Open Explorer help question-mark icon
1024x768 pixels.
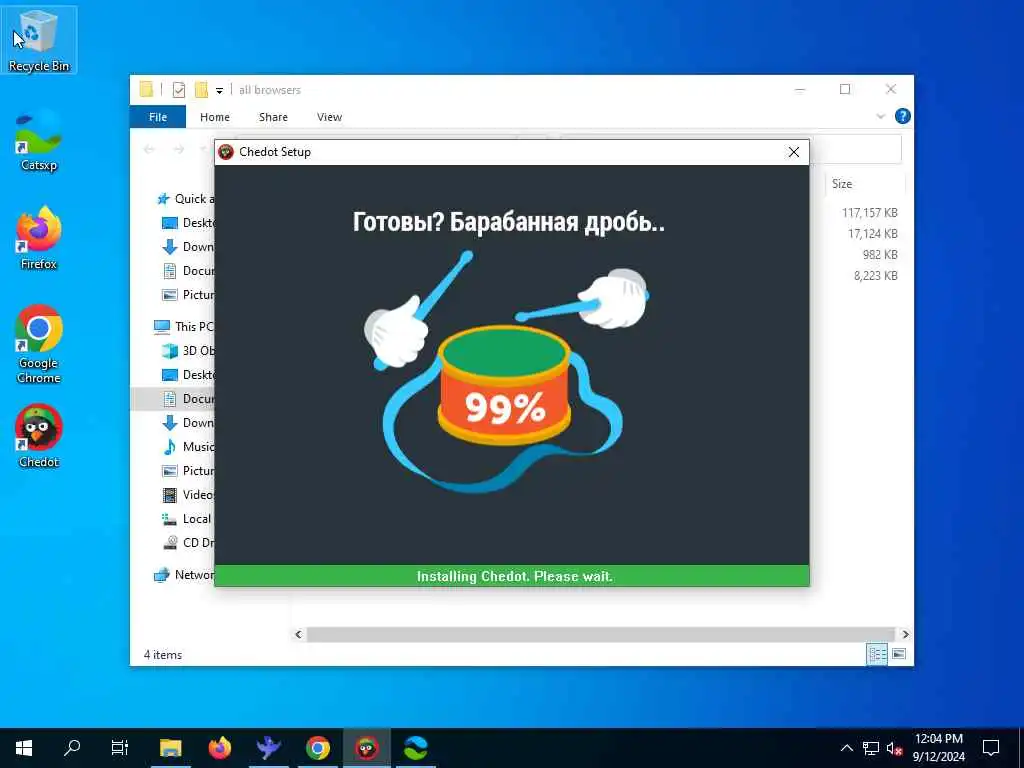(x=903, y=116)
